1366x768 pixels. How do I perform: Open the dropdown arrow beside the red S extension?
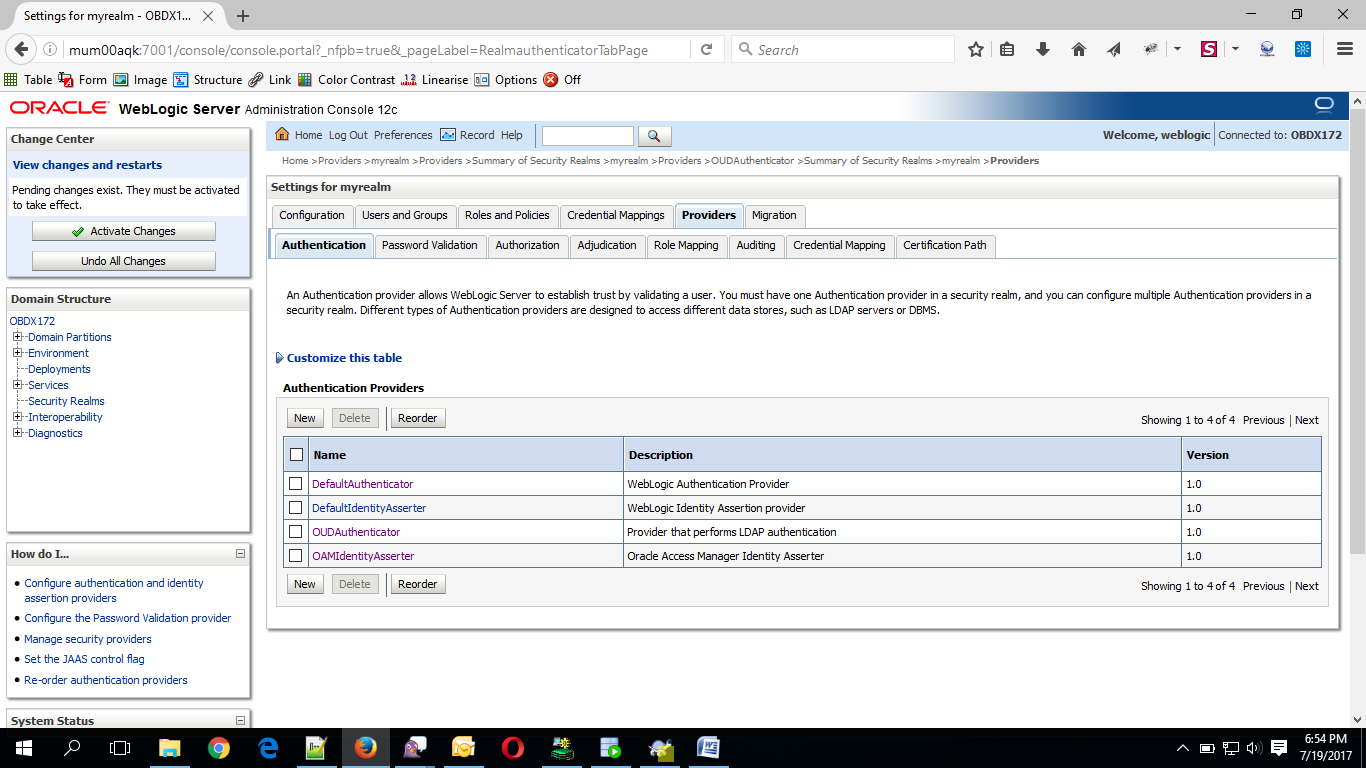(x=1236, y=49)
